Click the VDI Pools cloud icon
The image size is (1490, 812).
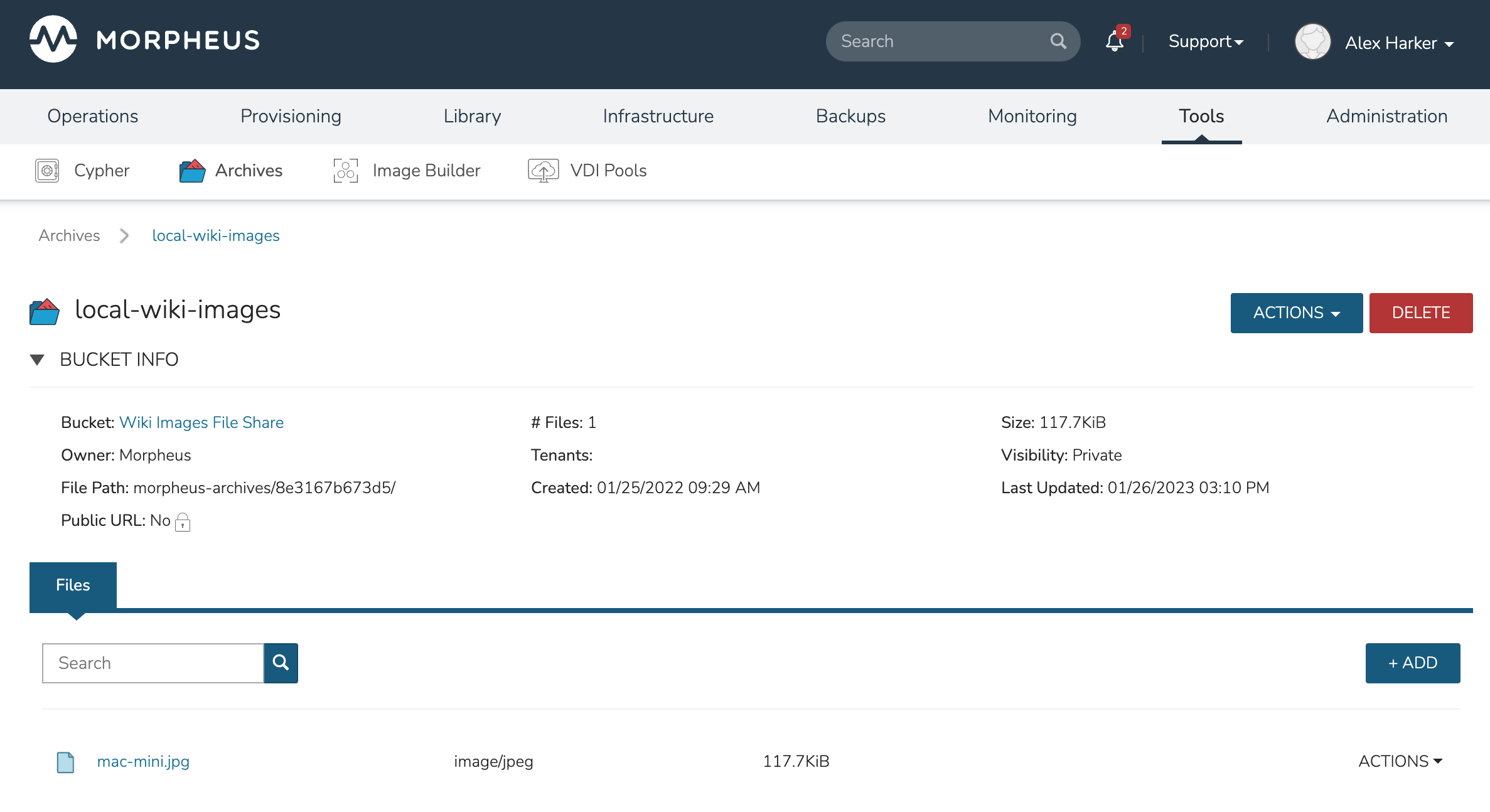click(543, 171)
